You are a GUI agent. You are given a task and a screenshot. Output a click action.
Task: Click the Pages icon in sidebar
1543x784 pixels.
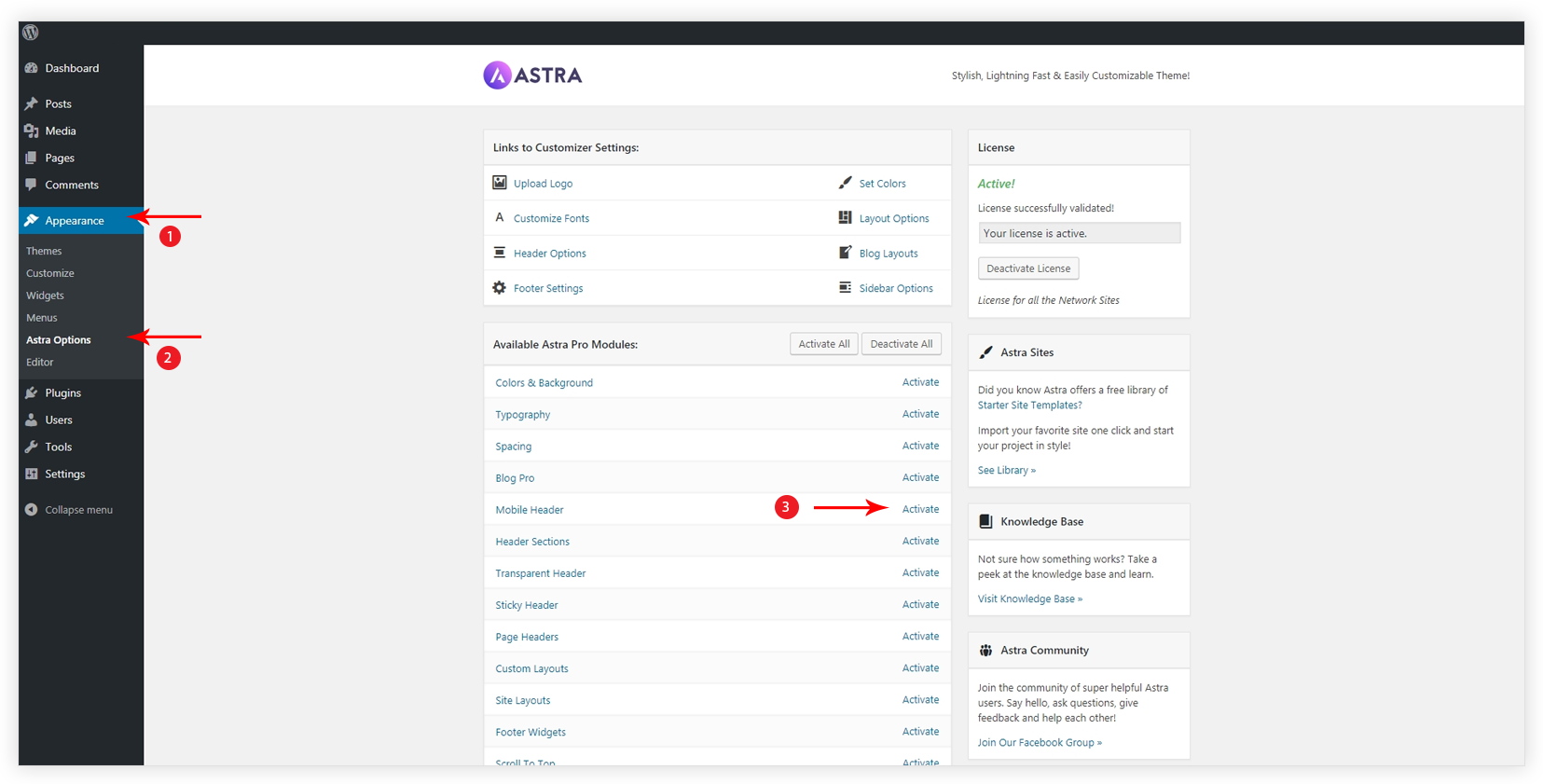pos(32,158)
